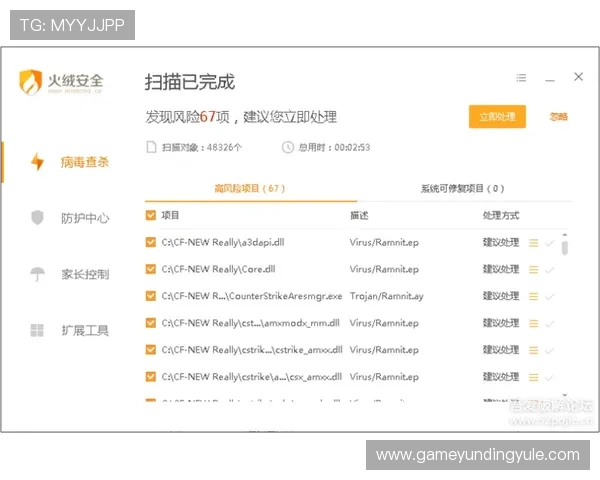Open the 扩展工具 extension tools section
This screenshot has height=480, width=600.
[x=85, y=330]
